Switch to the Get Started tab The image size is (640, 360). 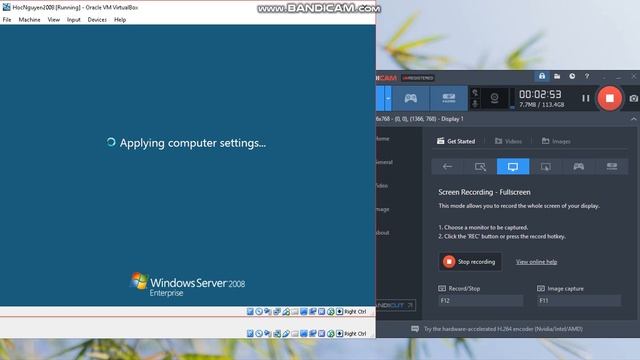point(456,141)
